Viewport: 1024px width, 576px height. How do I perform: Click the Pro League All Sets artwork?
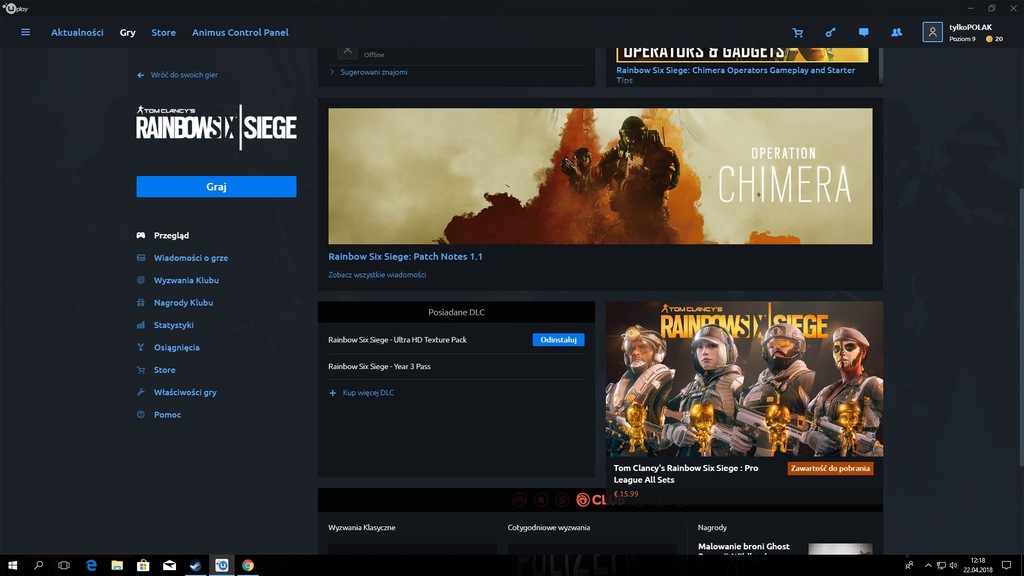[x=744, y=379]
